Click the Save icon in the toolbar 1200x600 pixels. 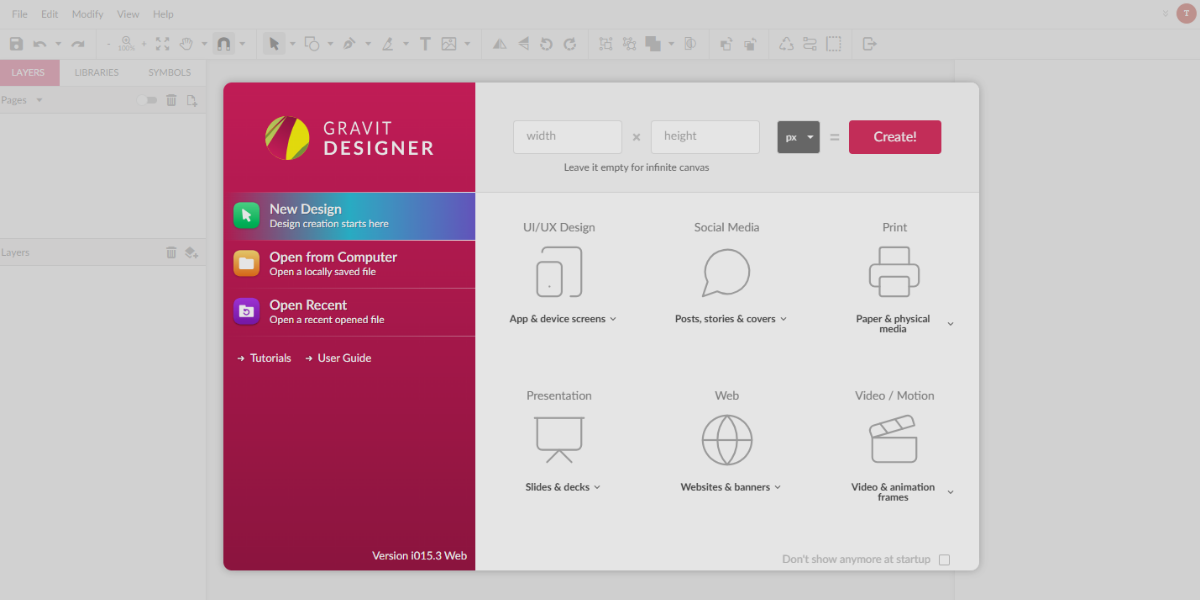click(x=16, y=44)
